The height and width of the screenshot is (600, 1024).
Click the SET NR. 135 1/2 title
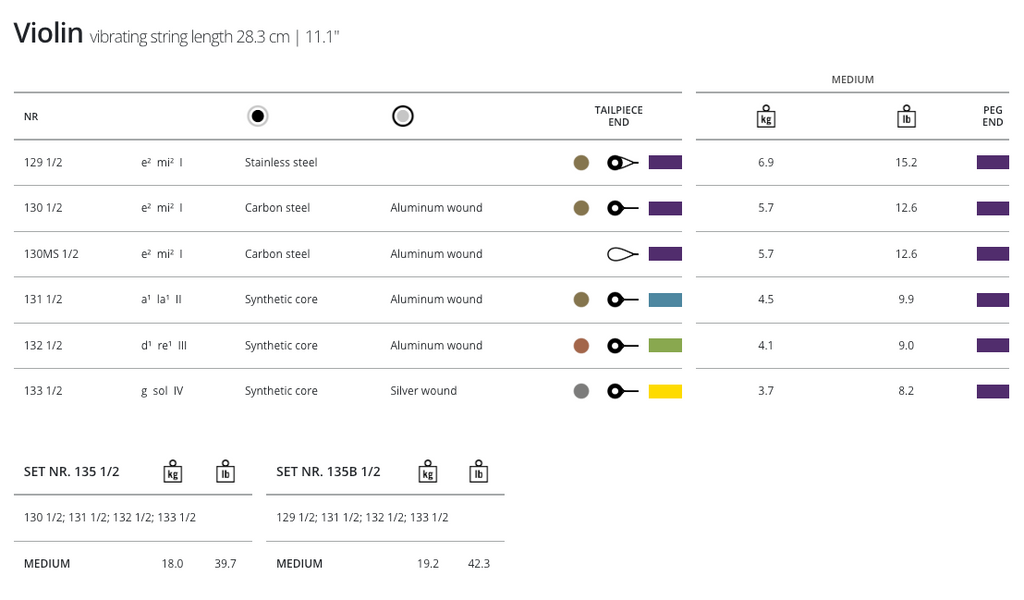pos(72,472)
